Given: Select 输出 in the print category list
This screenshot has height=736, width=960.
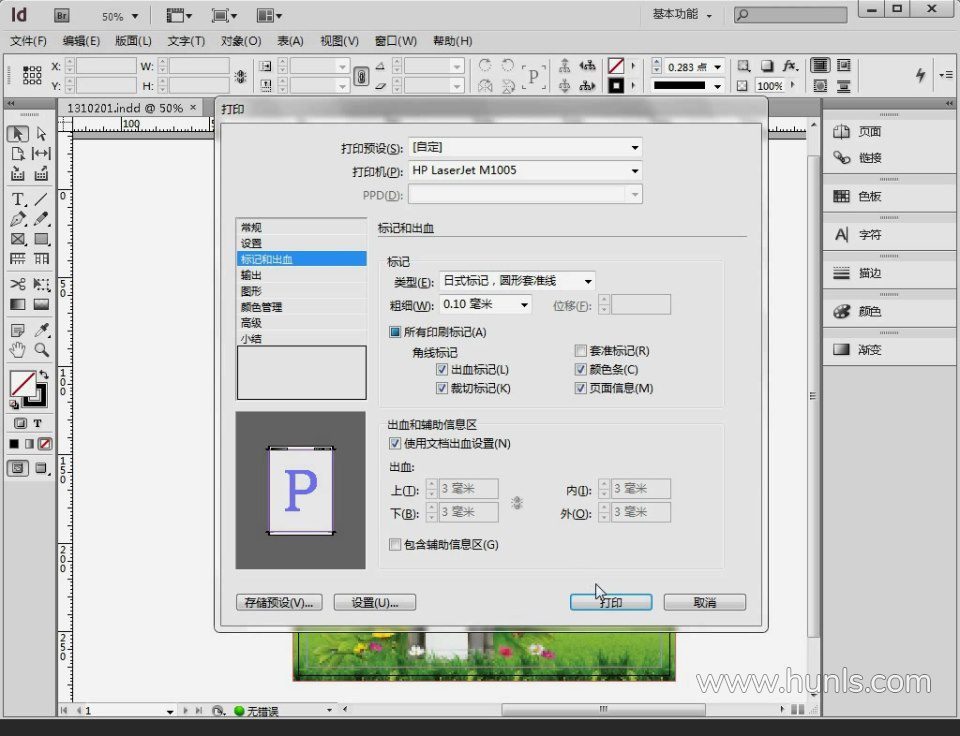Looking at the screenshot, I should coord(251,275).
